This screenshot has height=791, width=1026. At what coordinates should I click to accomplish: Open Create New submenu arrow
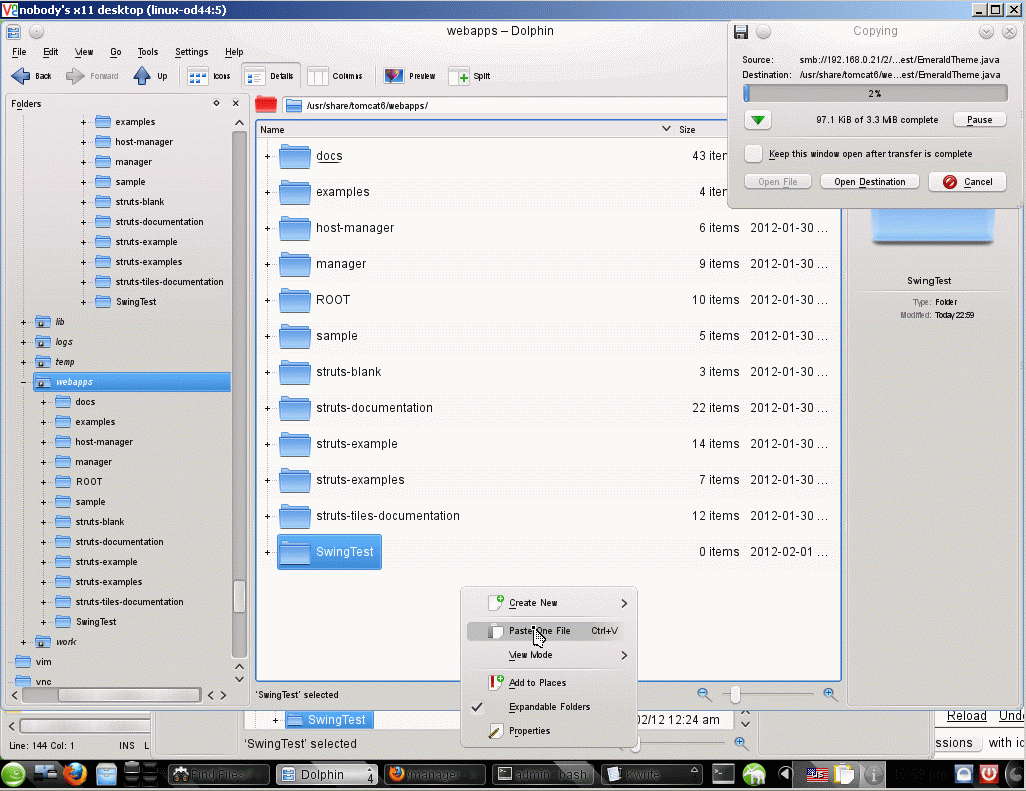[624, 603]
